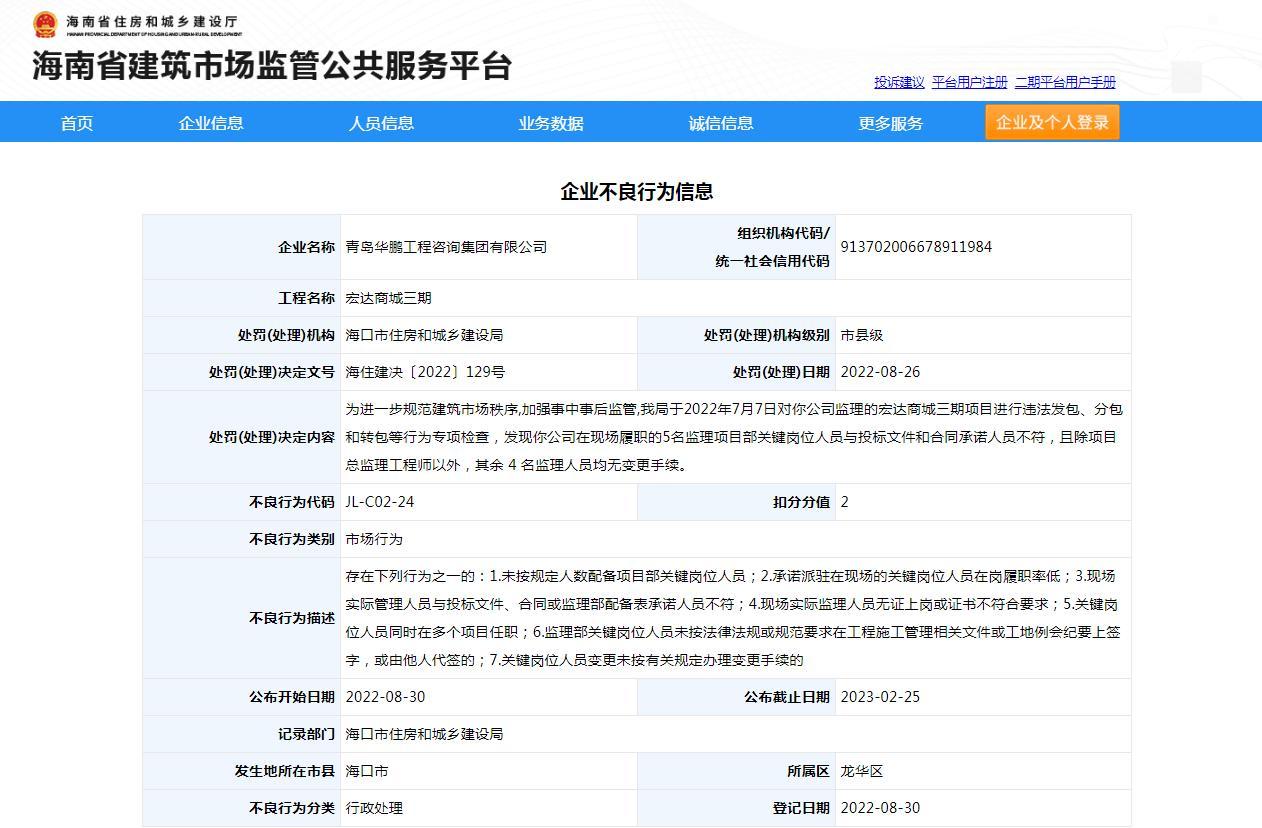The image size is (1262, 828).
Task: Click the 企业不良行为信息 page heading
Action: click(x=637, y=191)
